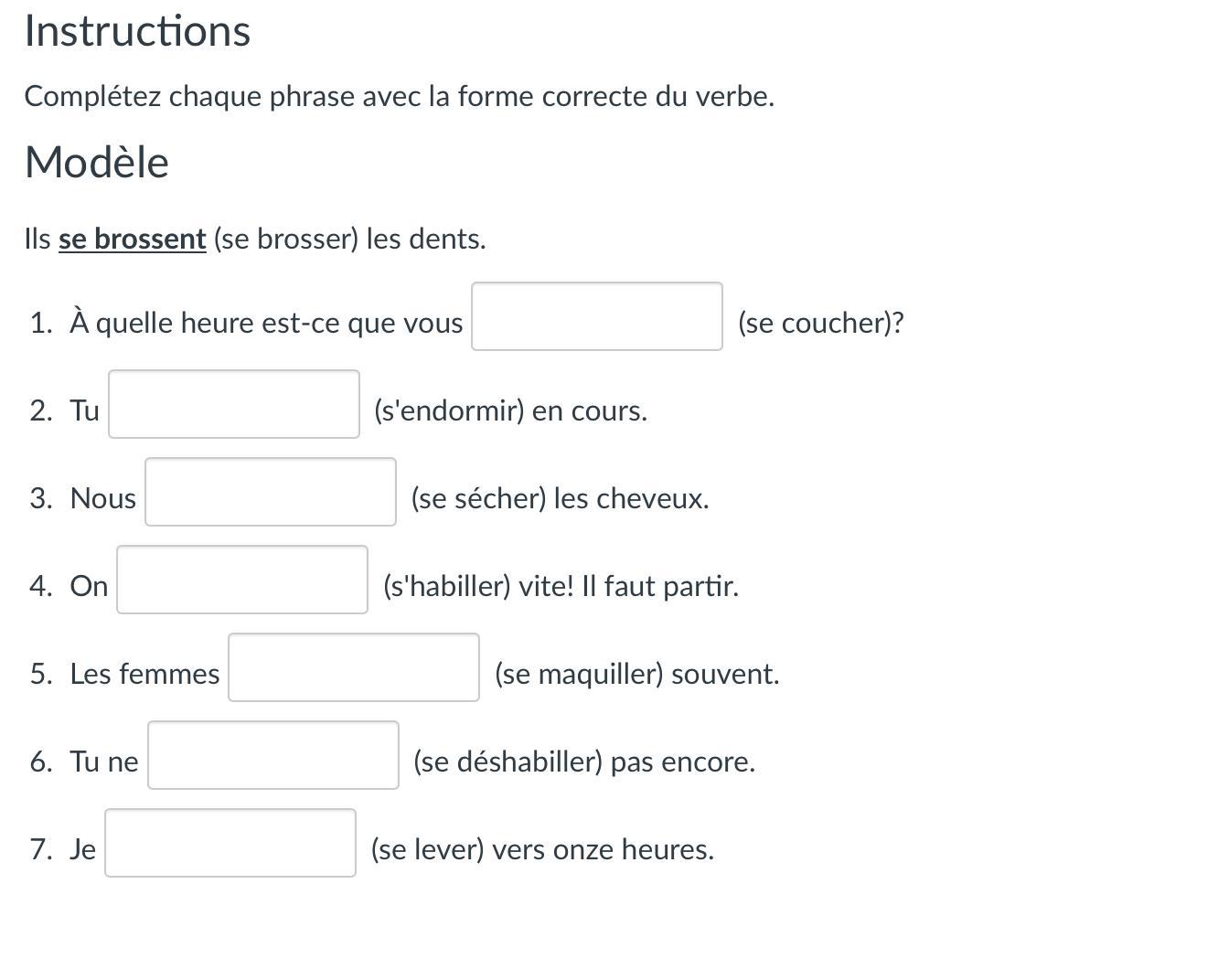
Task: Click the 'Modèle' heading
Action: (97, 163)
